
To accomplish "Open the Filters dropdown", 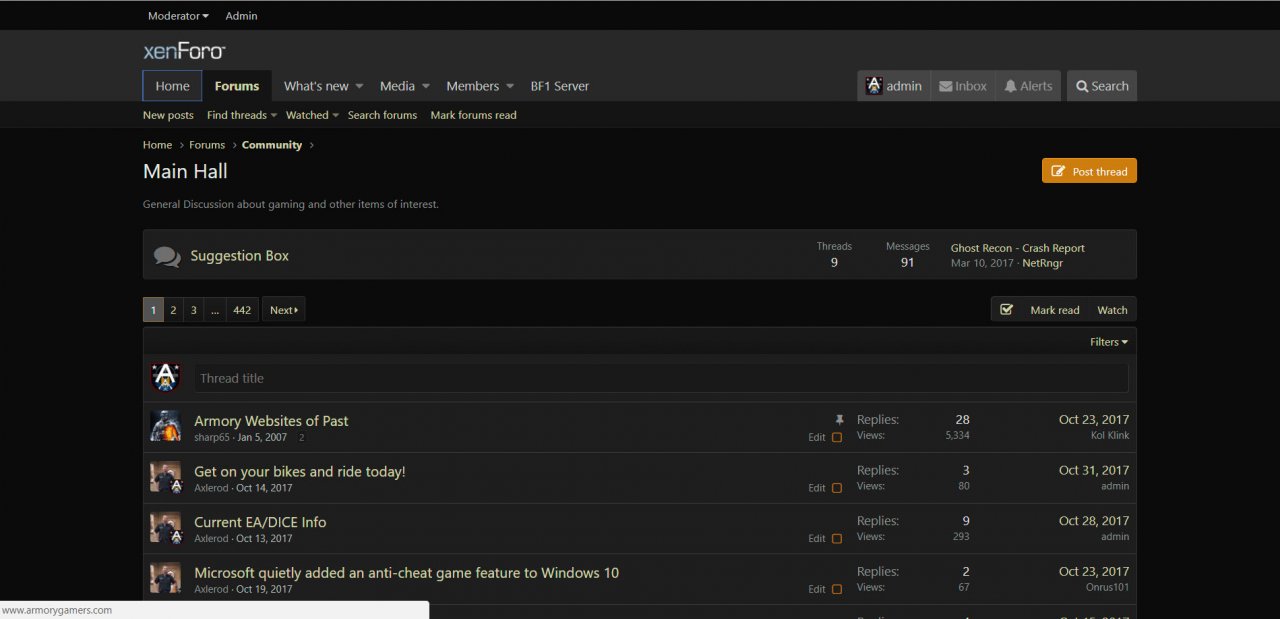I will pos(1109,342).
